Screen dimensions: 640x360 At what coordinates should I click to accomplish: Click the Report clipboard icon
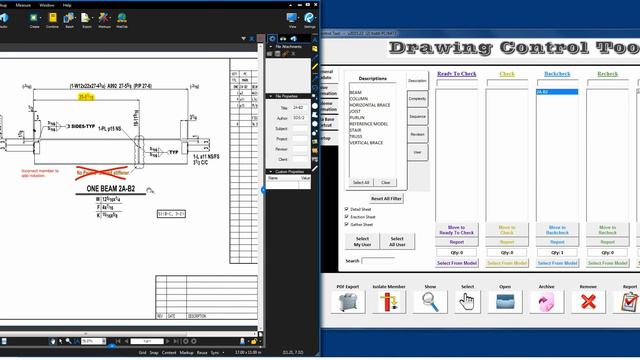click(x=629, y=302)
